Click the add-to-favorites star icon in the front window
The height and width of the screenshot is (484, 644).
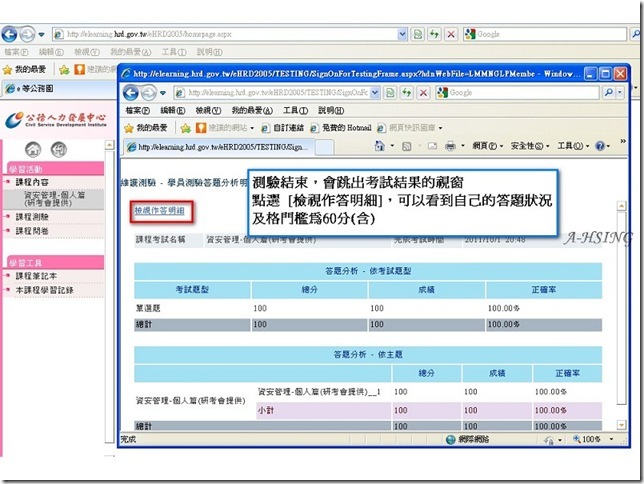[x=186, y=128]
